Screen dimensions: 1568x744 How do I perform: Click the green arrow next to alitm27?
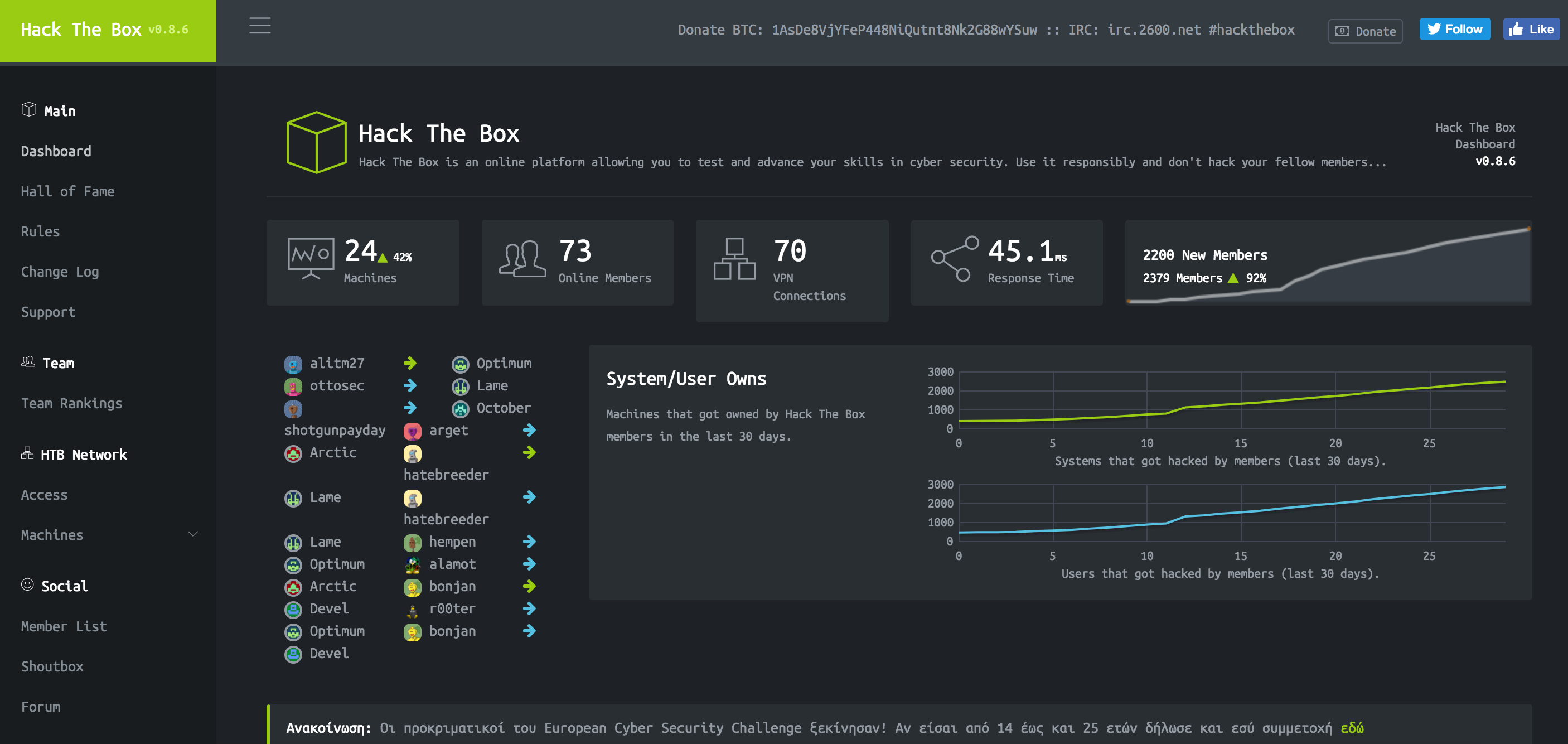click(410, 364)
